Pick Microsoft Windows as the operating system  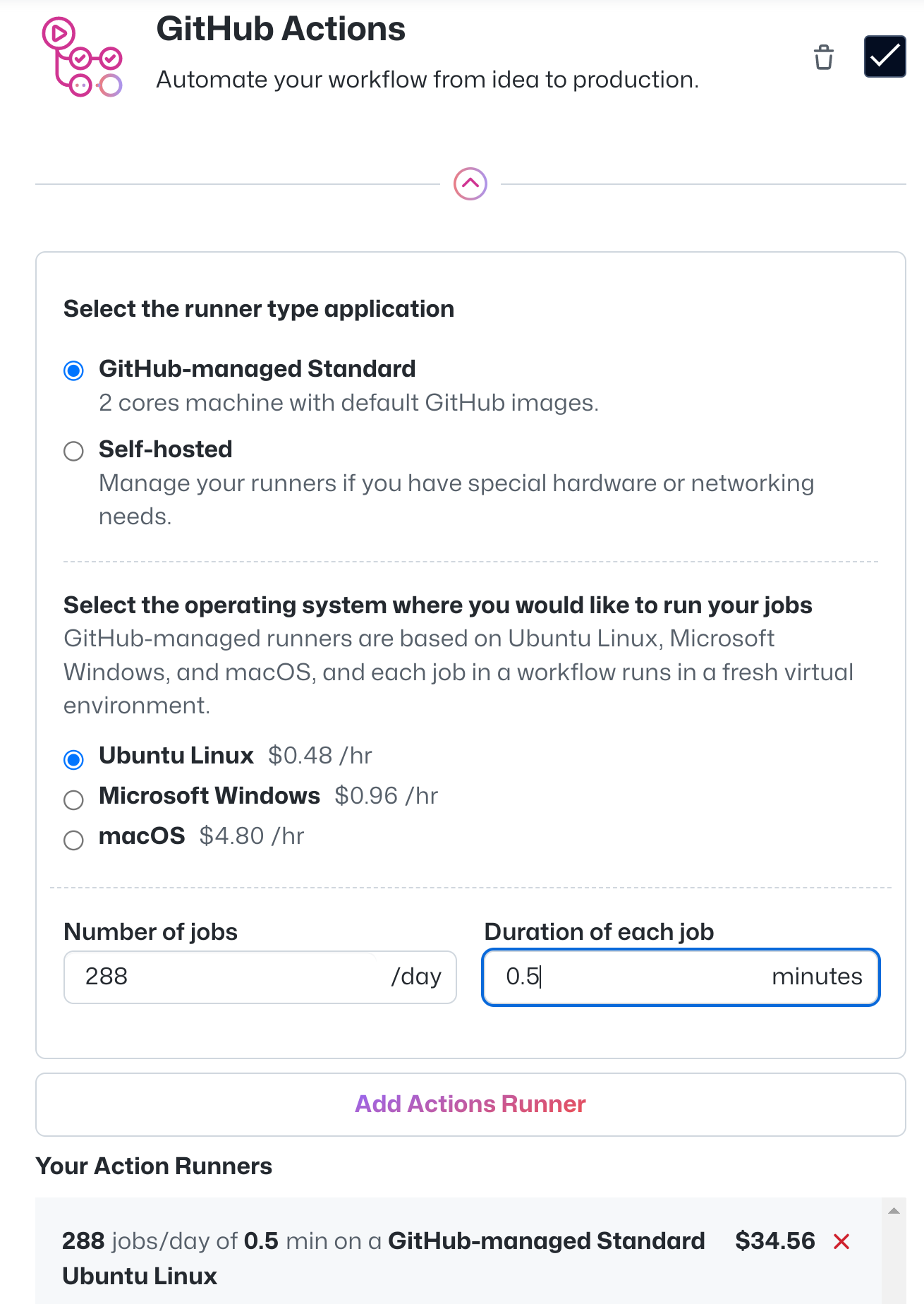pos(73,799)
